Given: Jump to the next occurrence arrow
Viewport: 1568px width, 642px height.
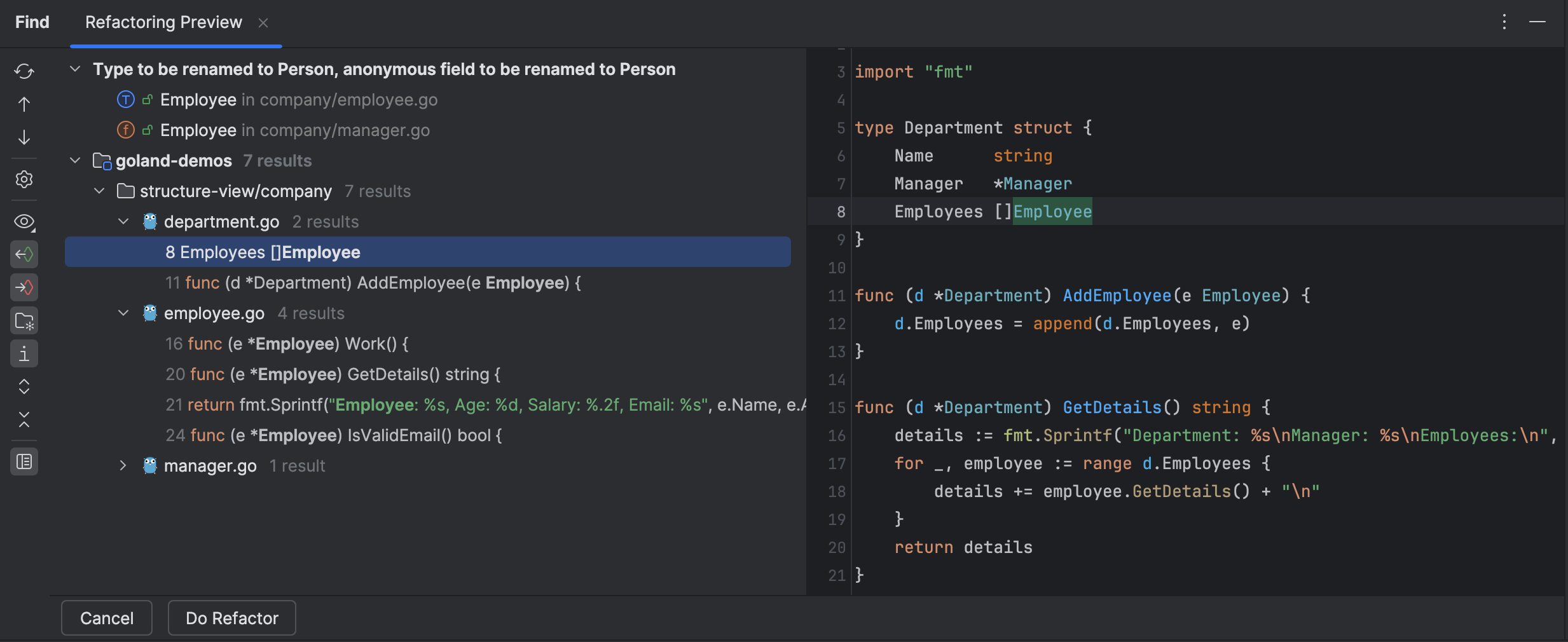Looking at the screenshot, I should (24, 137).
